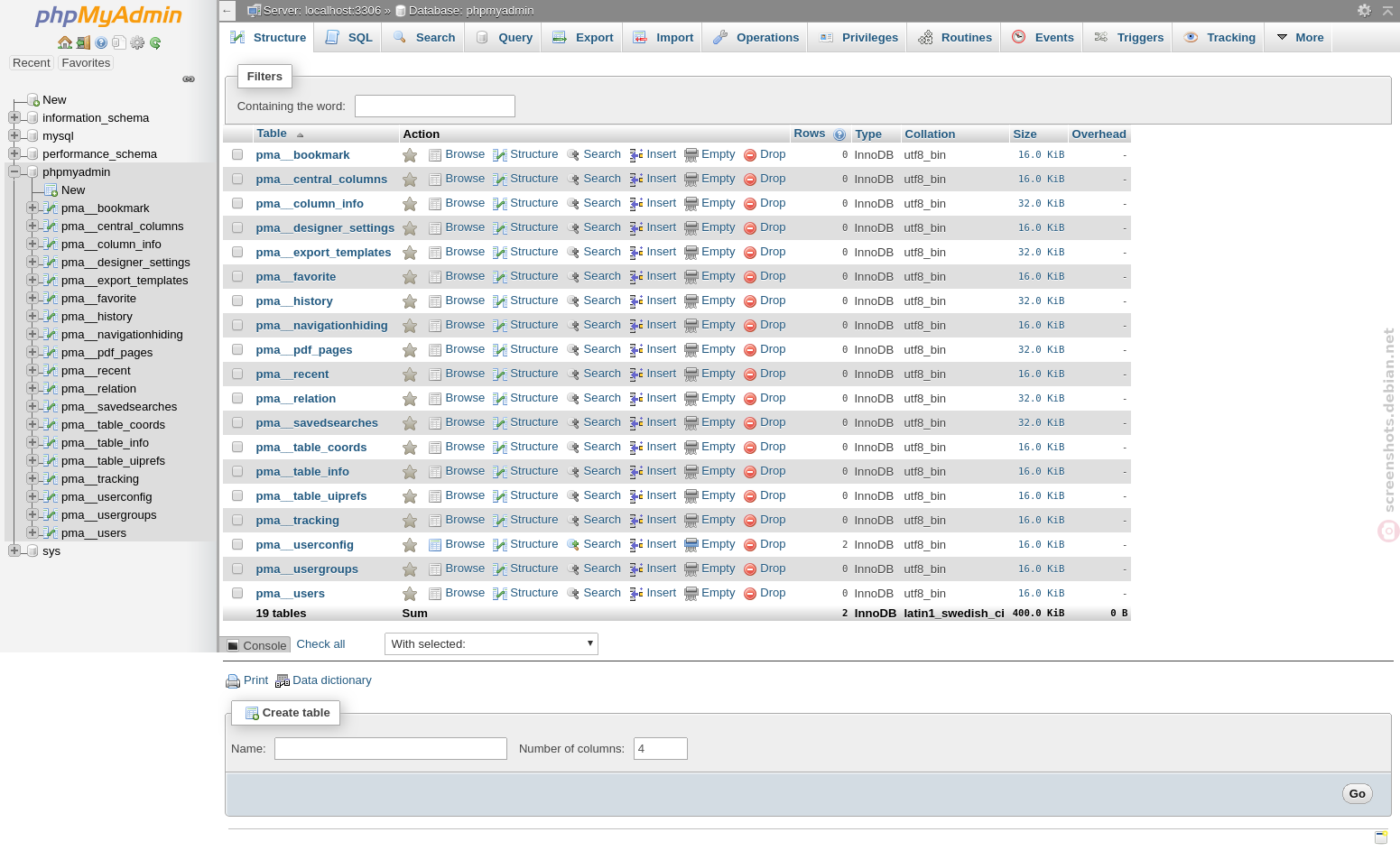The width and height of the screenshot is (1400, 860).
Task: Check the pma__central_columns row checkbox
Action: pos(237,179)
